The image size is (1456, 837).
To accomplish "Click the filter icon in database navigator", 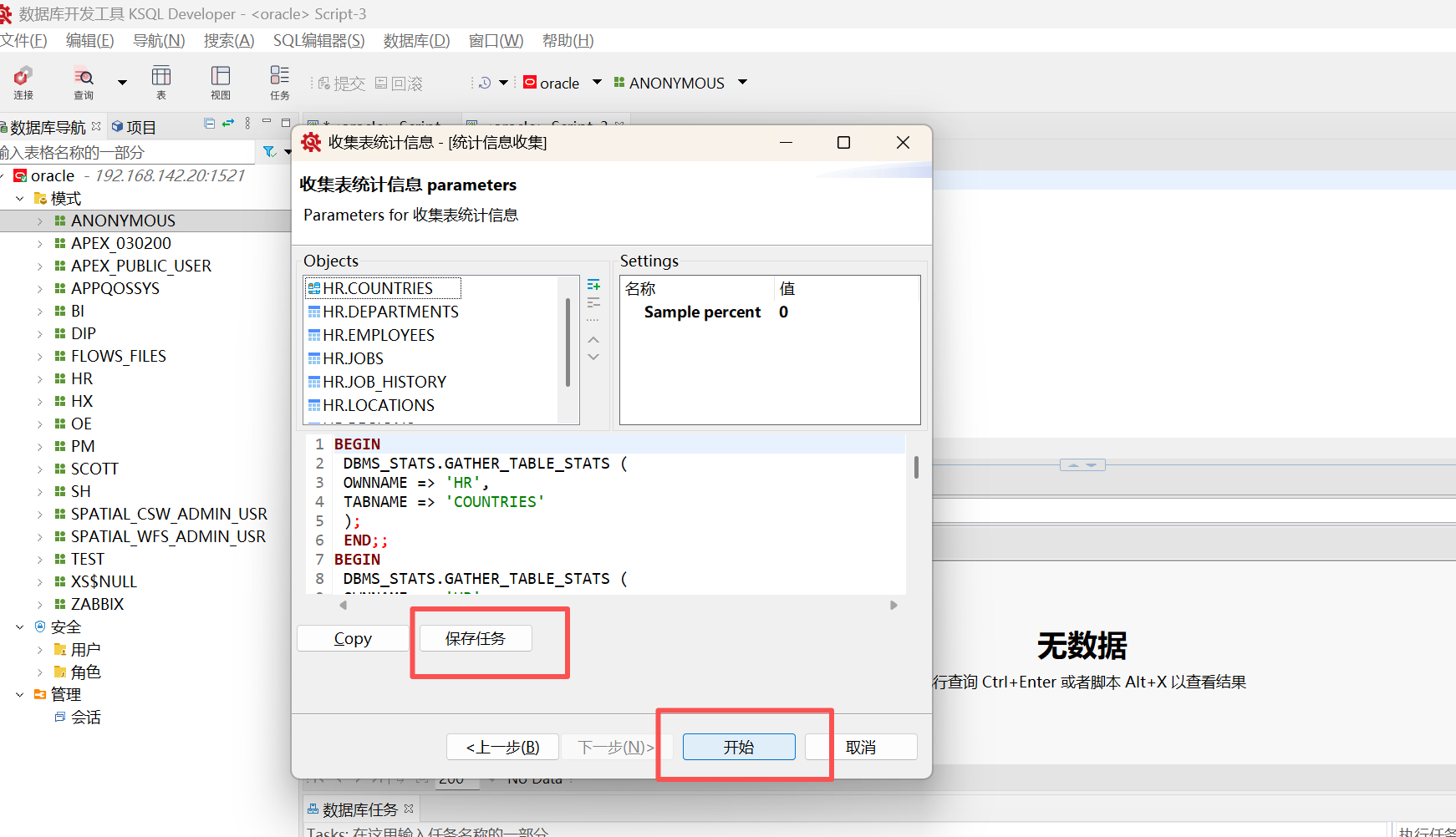I will (x=269, y=152).
